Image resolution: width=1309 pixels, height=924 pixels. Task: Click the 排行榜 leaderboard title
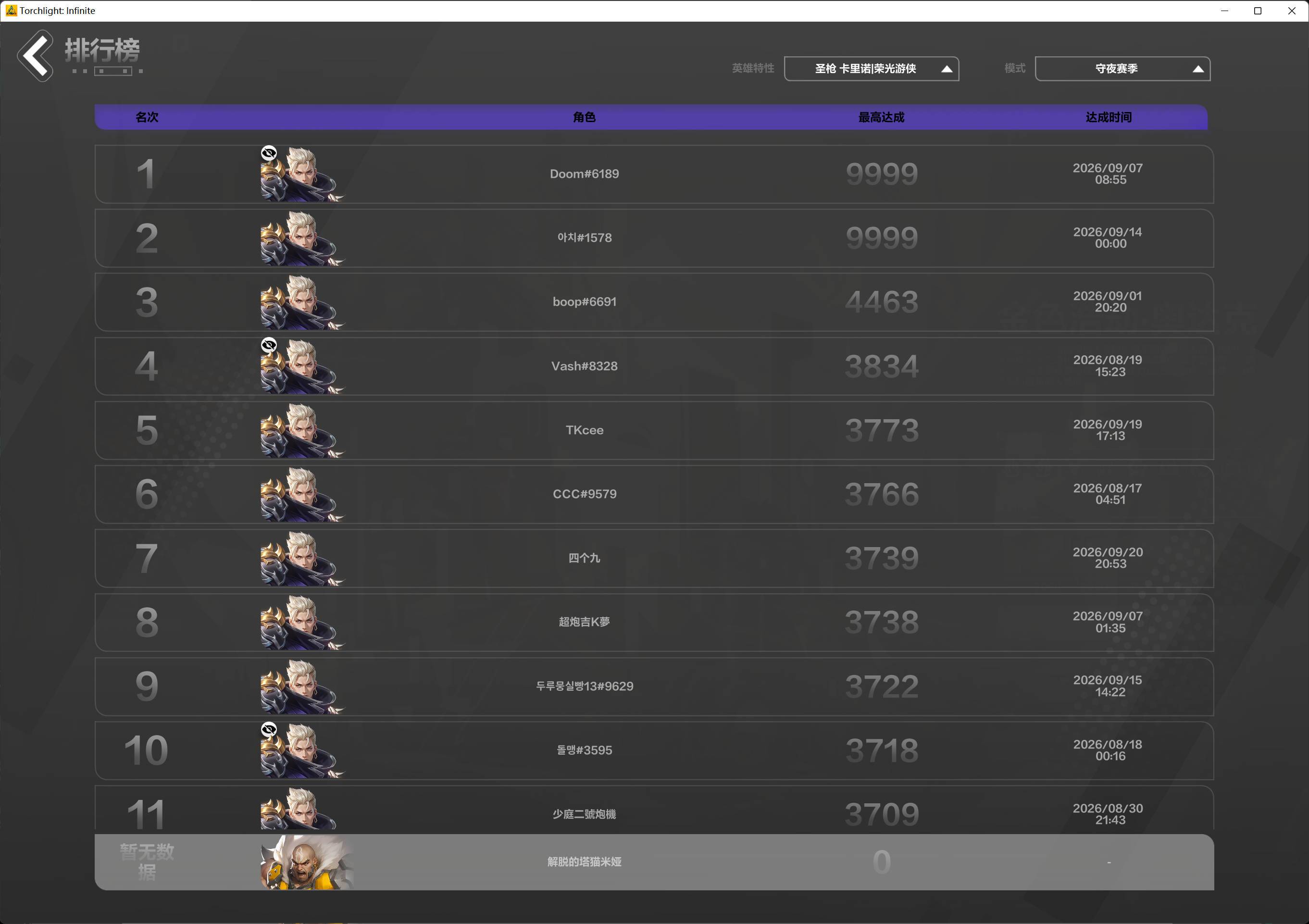[102, 50]
